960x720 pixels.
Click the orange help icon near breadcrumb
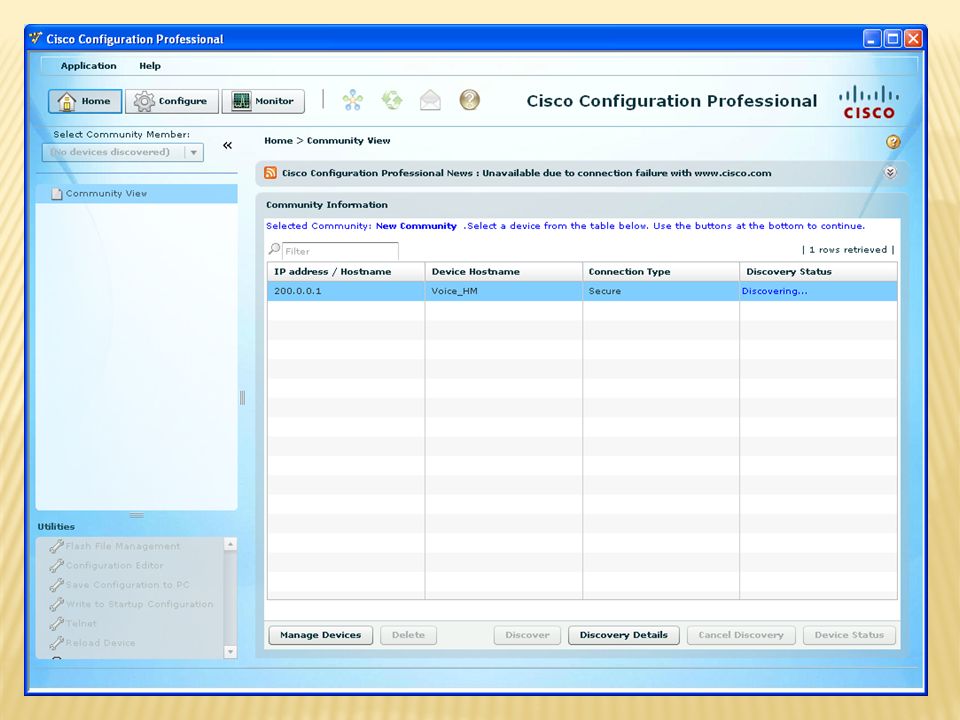tap(893, 142)
